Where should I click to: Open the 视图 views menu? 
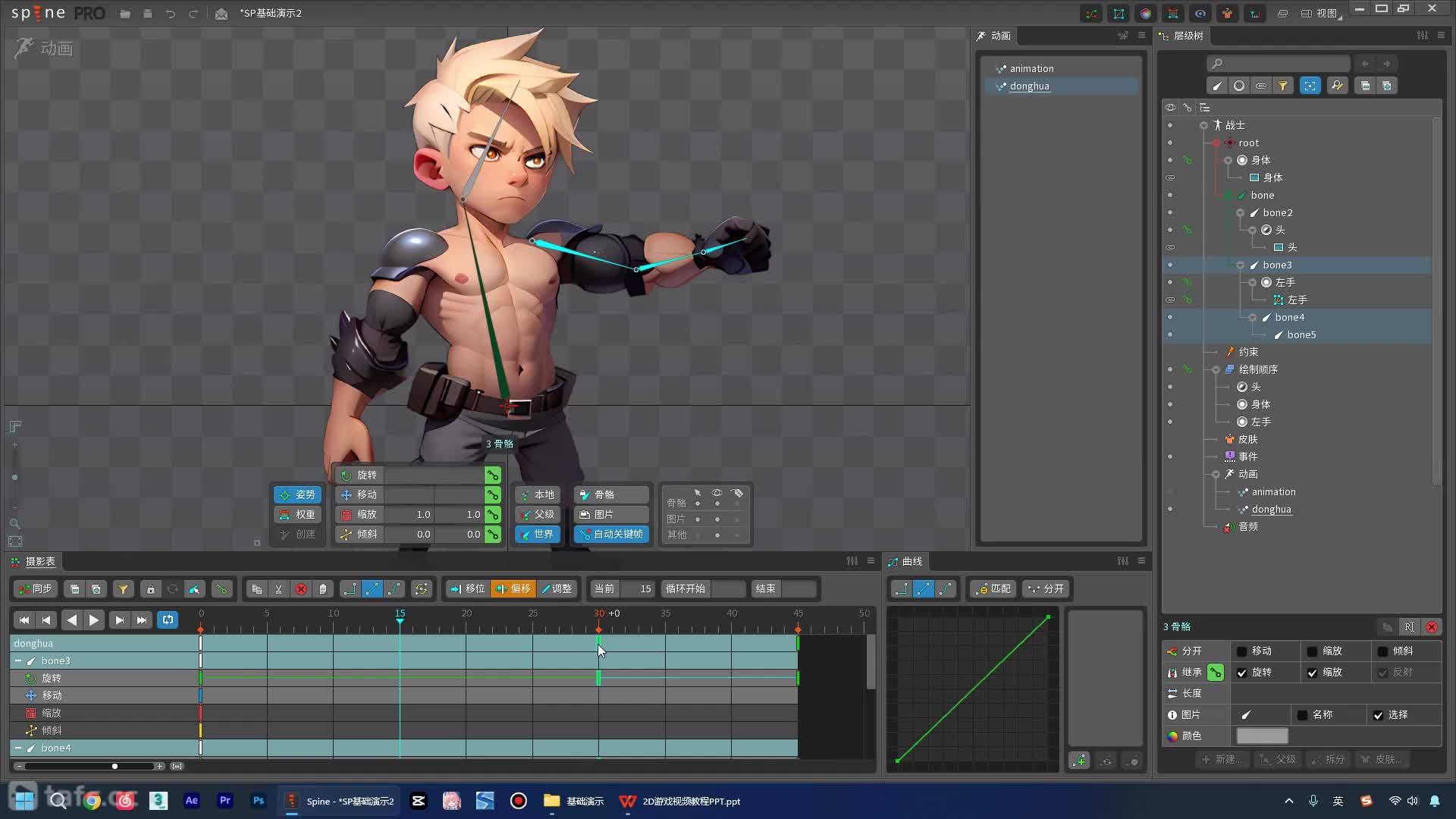pyautogui.click(x=1320, y=13)
